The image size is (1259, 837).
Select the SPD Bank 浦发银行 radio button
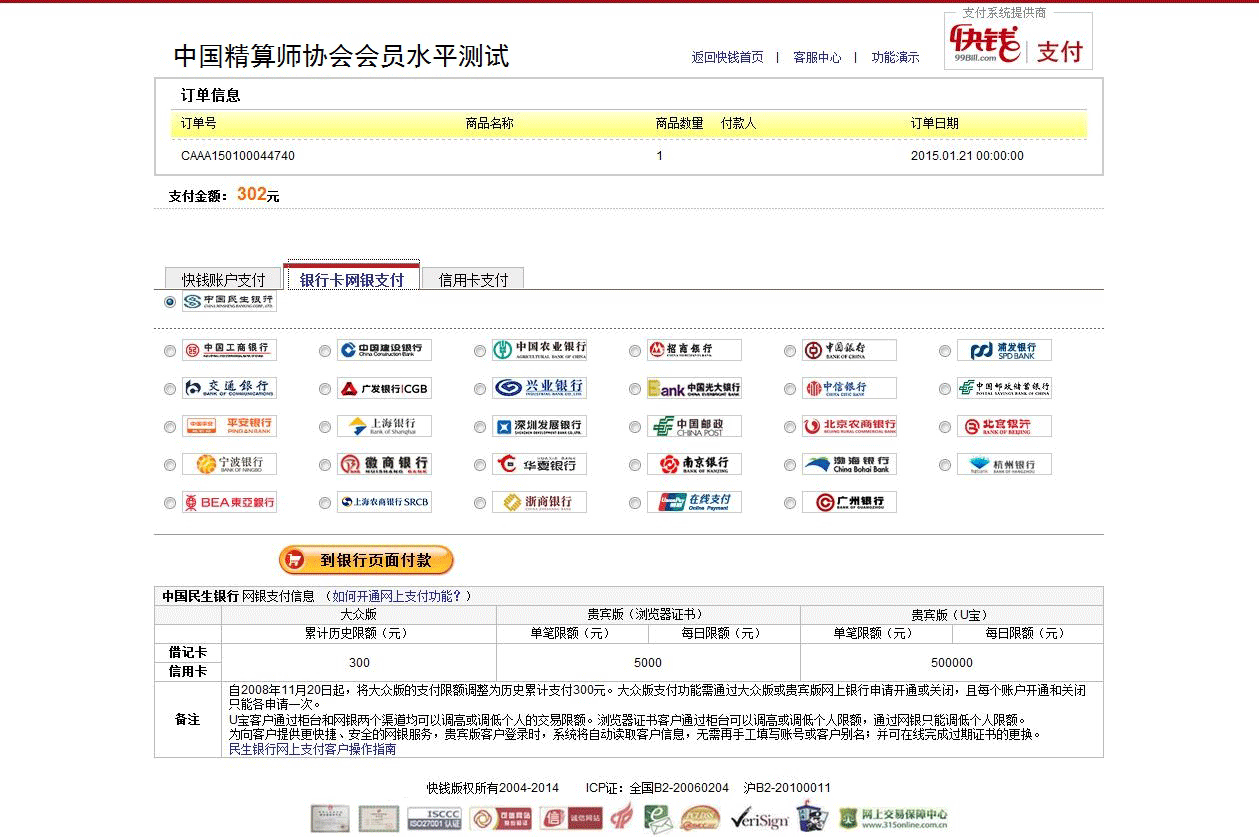945,351
